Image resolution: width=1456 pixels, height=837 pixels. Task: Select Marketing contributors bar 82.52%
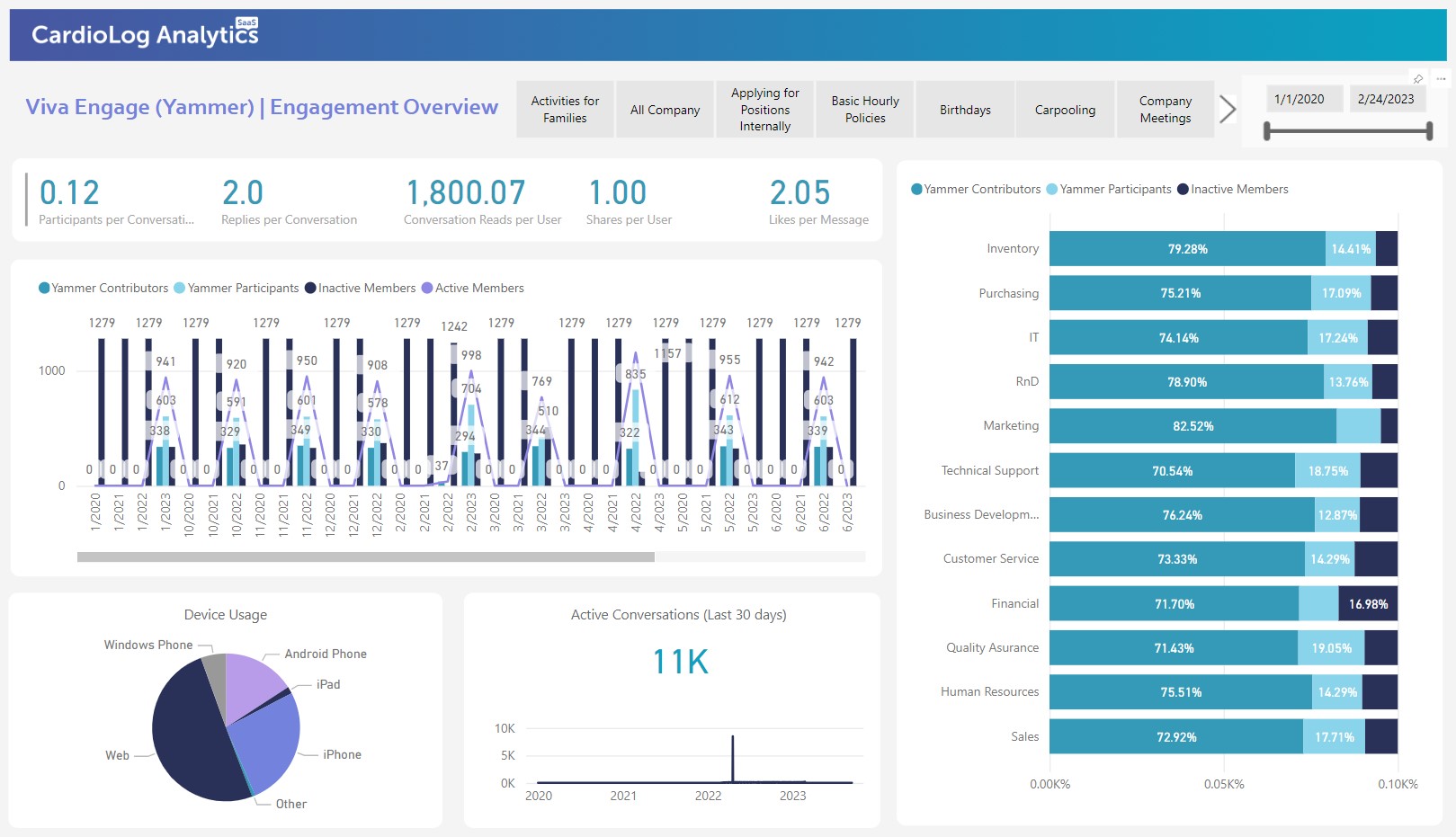pyautogui.click(x=1192, y=426)
